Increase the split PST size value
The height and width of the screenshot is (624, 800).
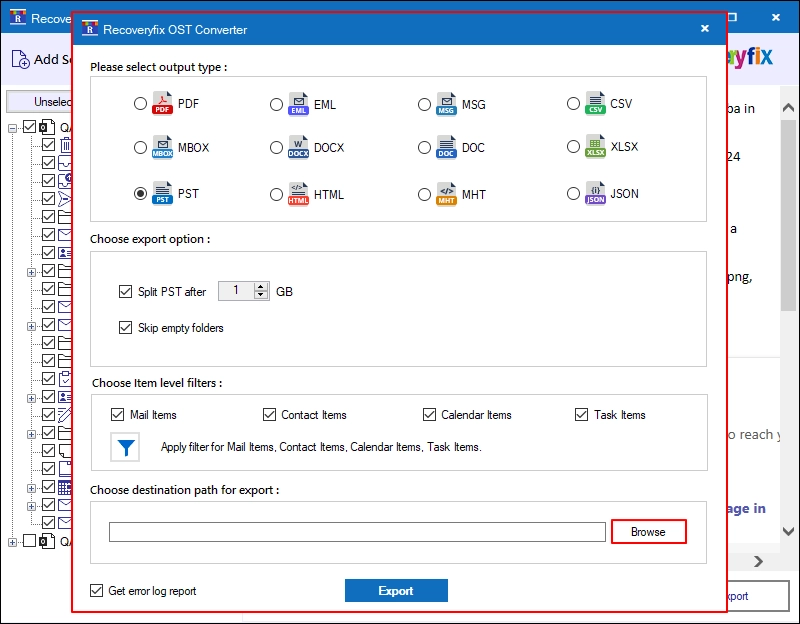(x=261, y=287)
